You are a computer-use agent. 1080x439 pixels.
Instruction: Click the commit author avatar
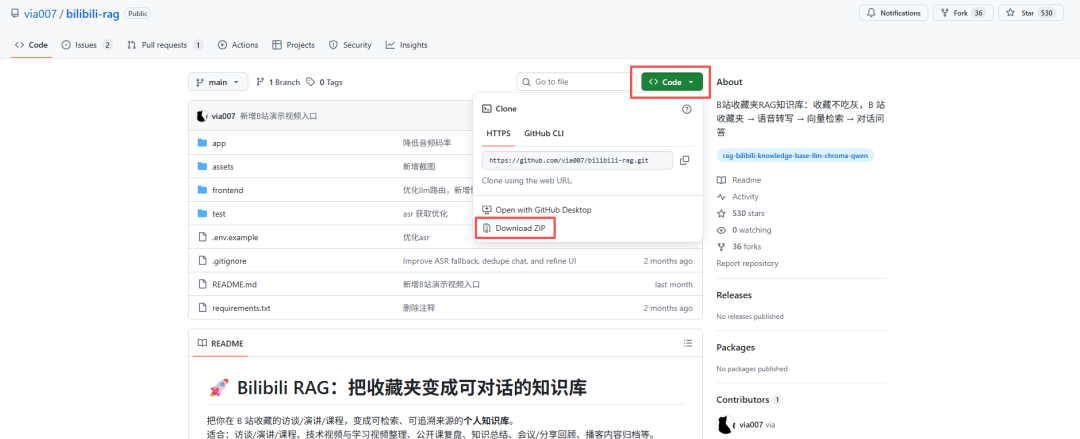coord(202,116)
